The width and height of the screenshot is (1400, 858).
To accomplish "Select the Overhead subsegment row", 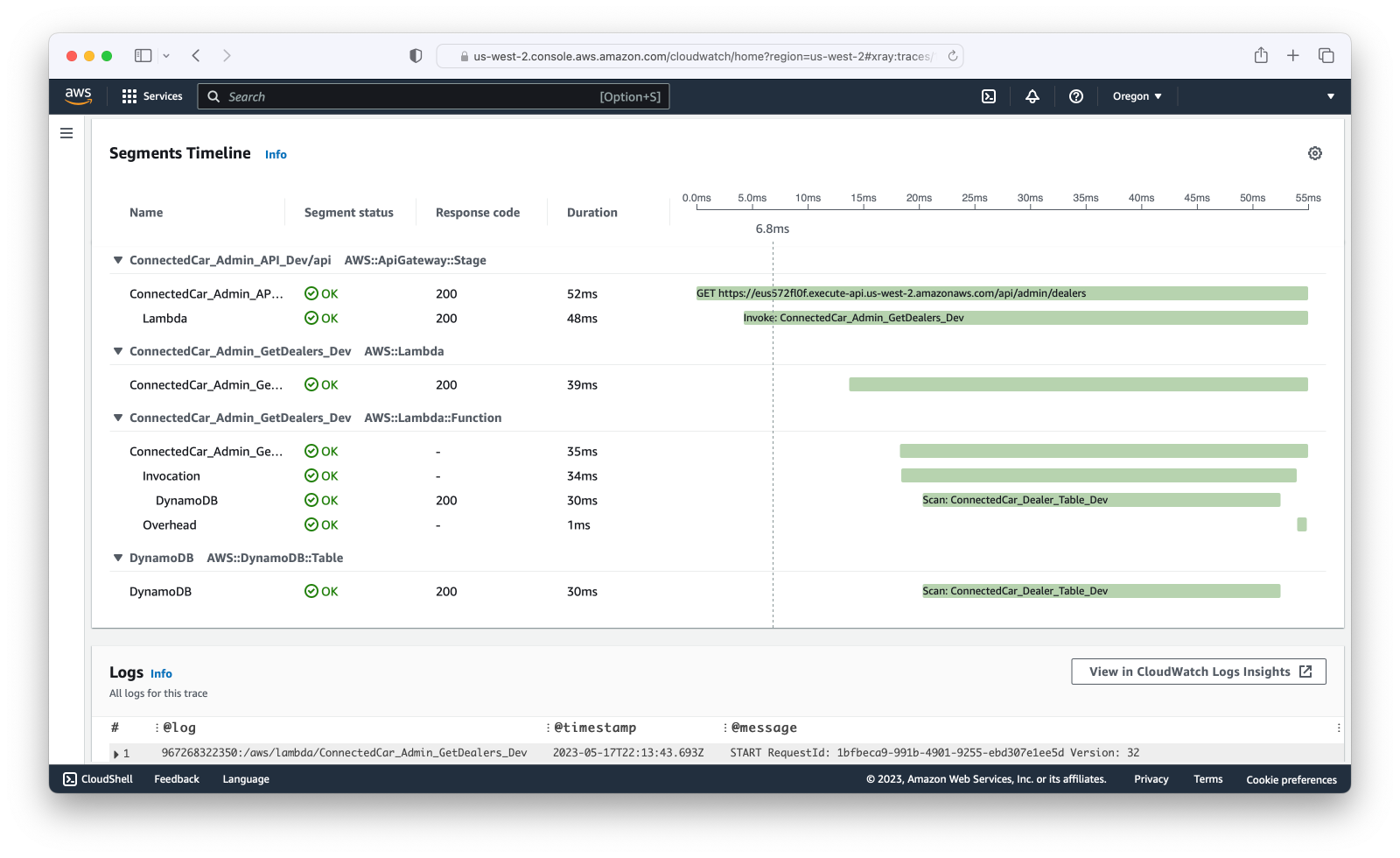I will click(170, 525).
